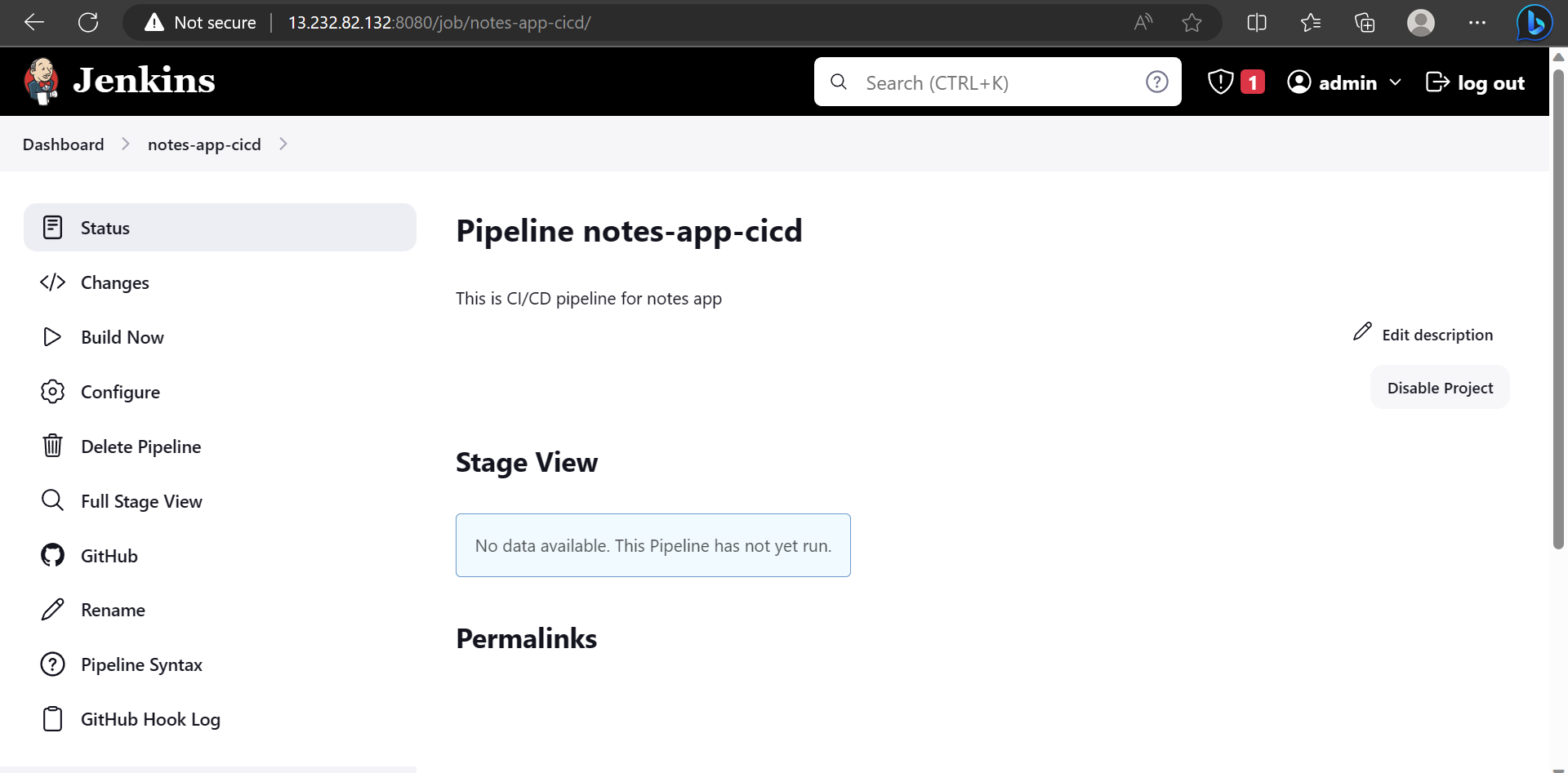This screenshot has height=773, width=1568.
Task: Open the Changes page
Action: [114, 282]
